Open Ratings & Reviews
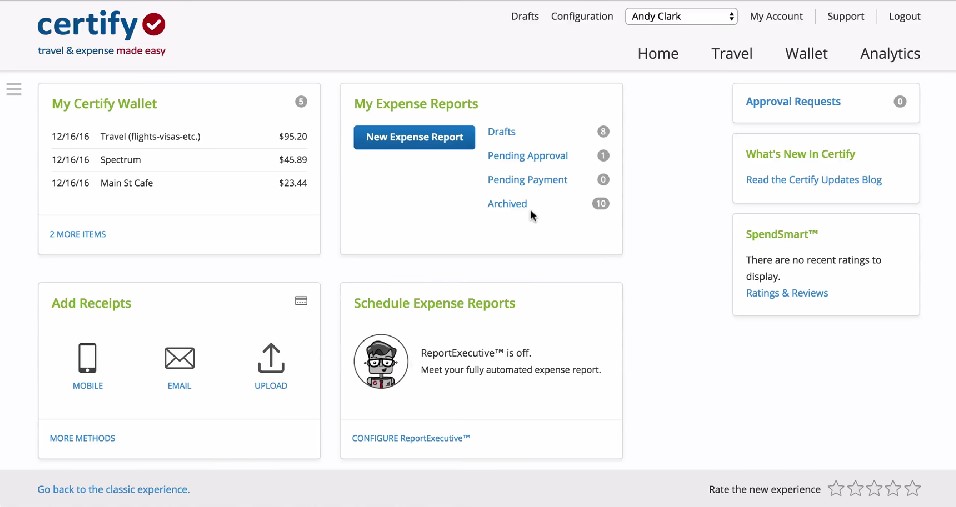Viewport: 956px width, 507px height. point(787,293)
